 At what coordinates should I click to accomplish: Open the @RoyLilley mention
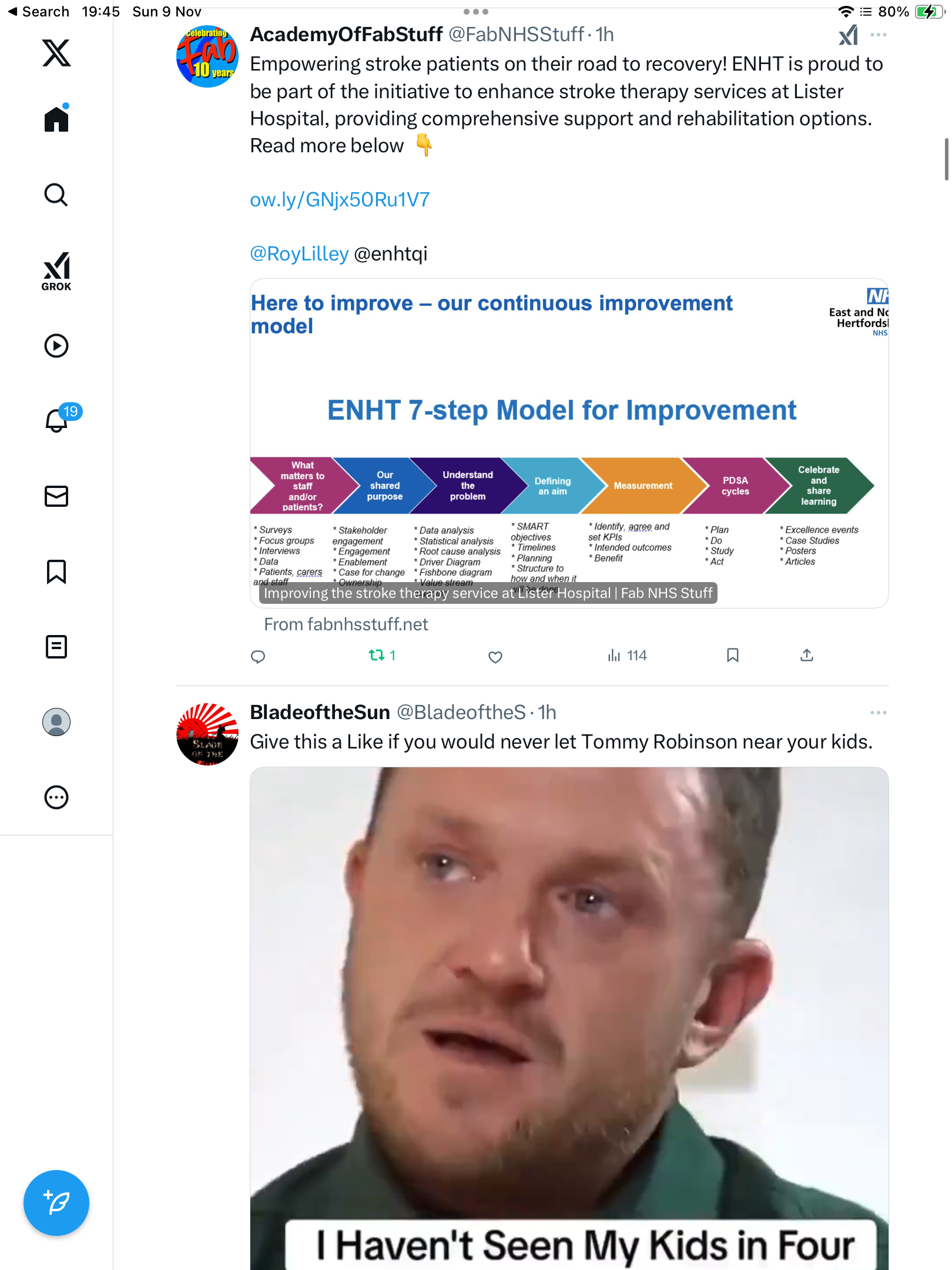[299, 254]
